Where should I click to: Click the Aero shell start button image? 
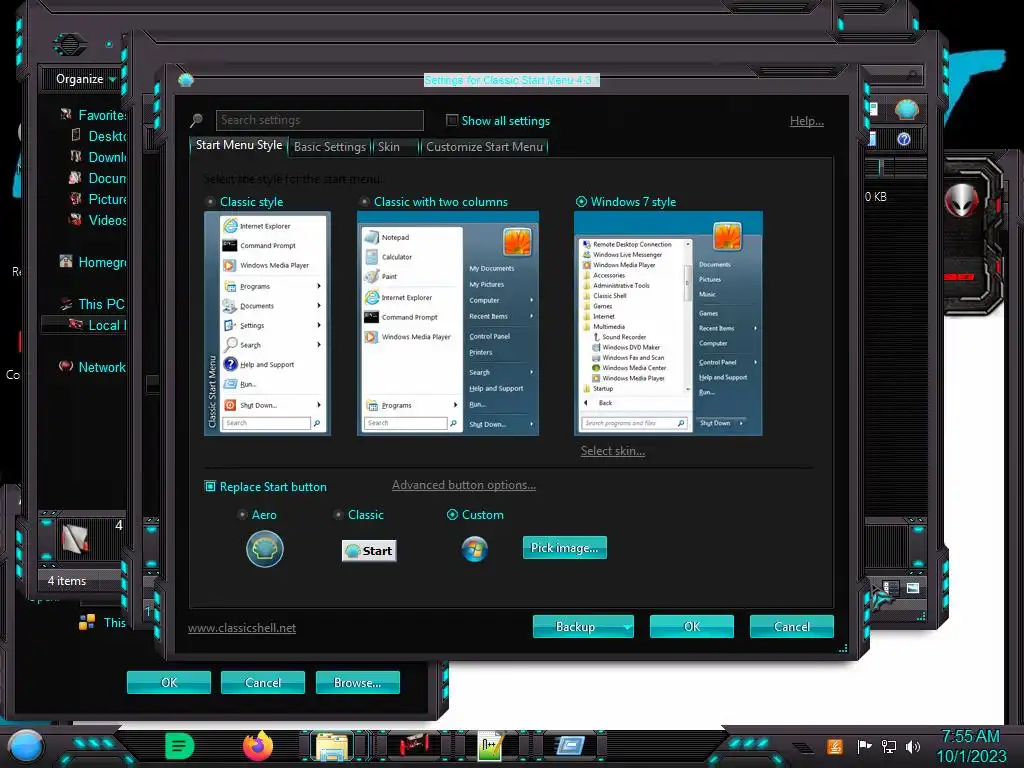tap(264, 549)
